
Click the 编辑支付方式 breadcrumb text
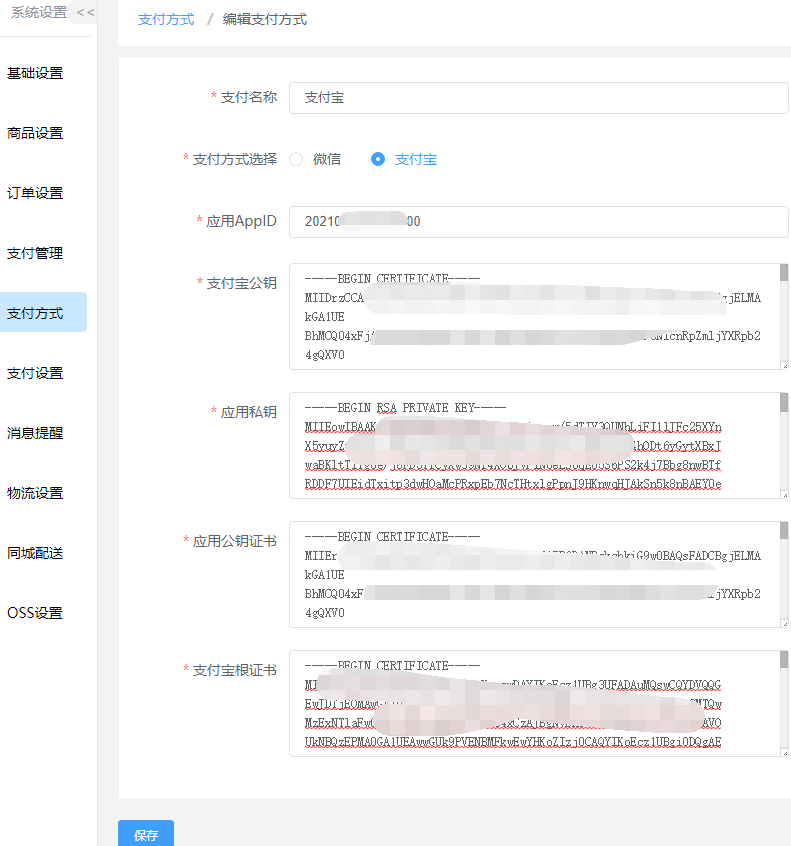tap(264, 19)
